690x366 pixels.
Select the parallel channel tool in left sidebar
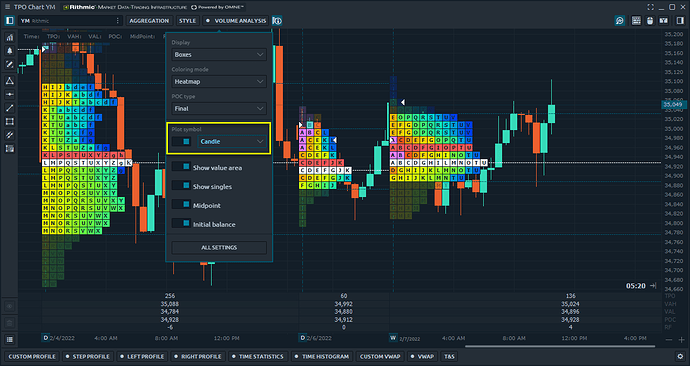click(9, 135)
